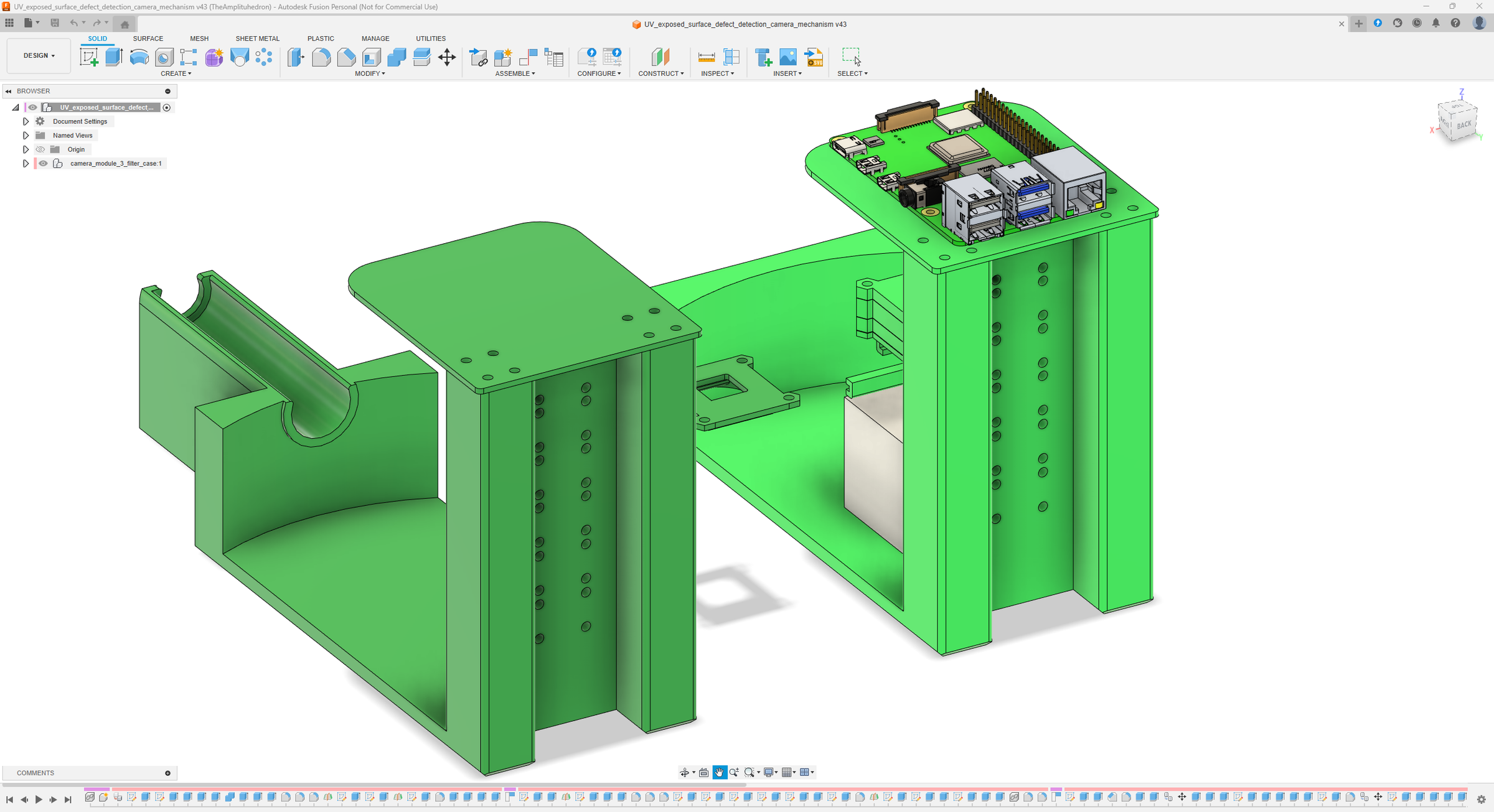The height and width of the screenshot is (812, 1494).
Task: Click the BACK face of the ViewCube
Action: click(x=1463, y=125)
